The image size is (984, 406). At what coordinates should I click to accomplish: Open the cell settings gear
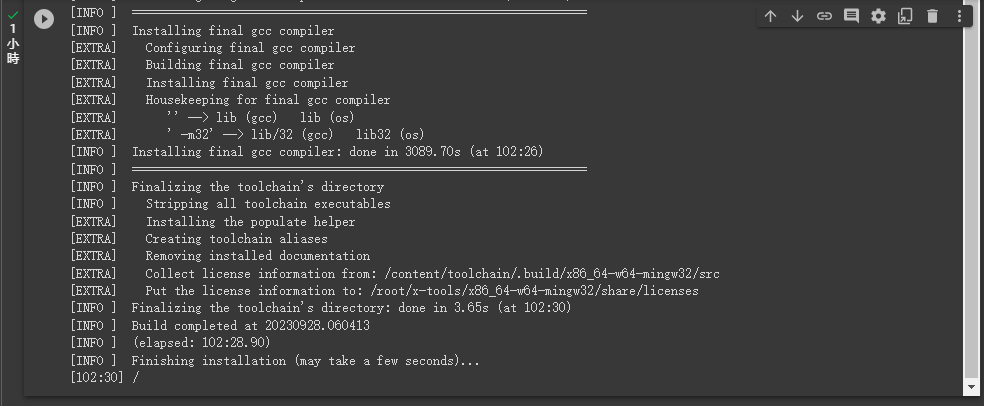[878, 16]
